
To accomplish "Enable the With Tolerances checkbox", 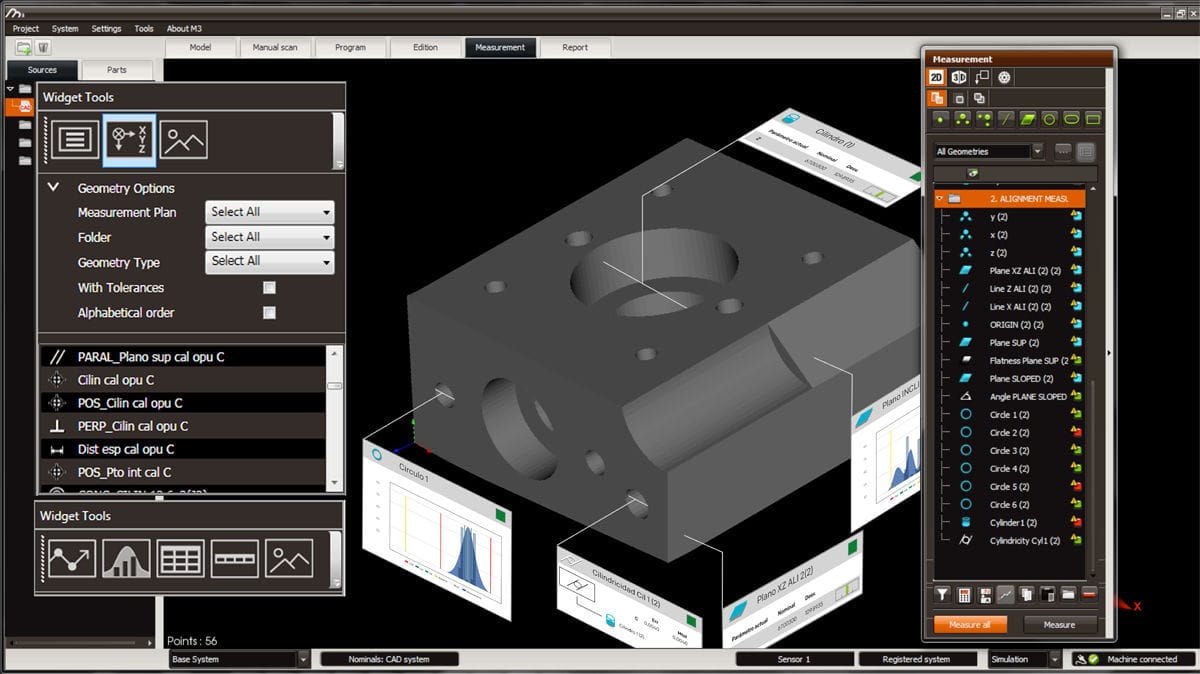I will click(269, 288).
